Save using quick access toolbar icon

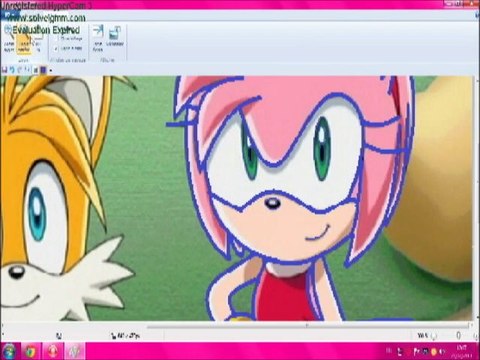coord(5,70)
